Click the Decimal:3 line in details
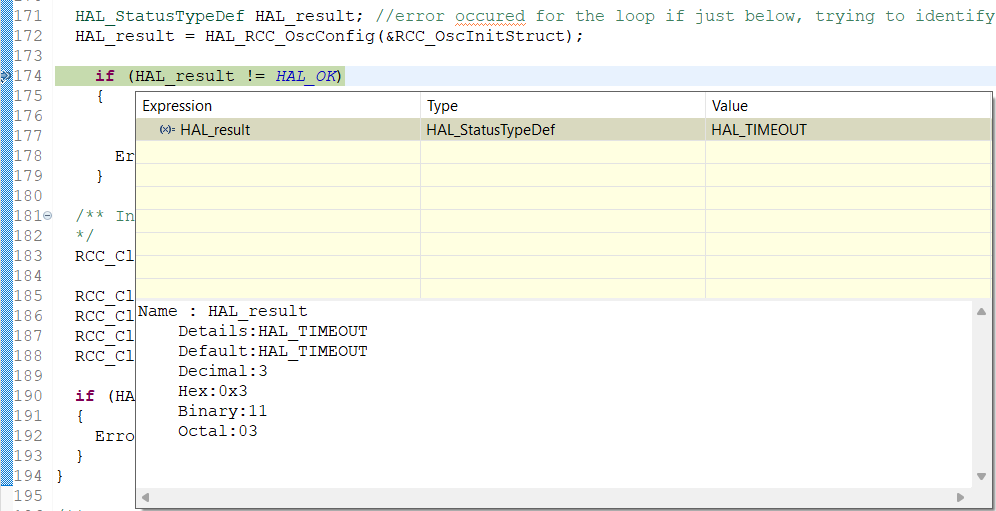The image size is (996, 511). 222,371
